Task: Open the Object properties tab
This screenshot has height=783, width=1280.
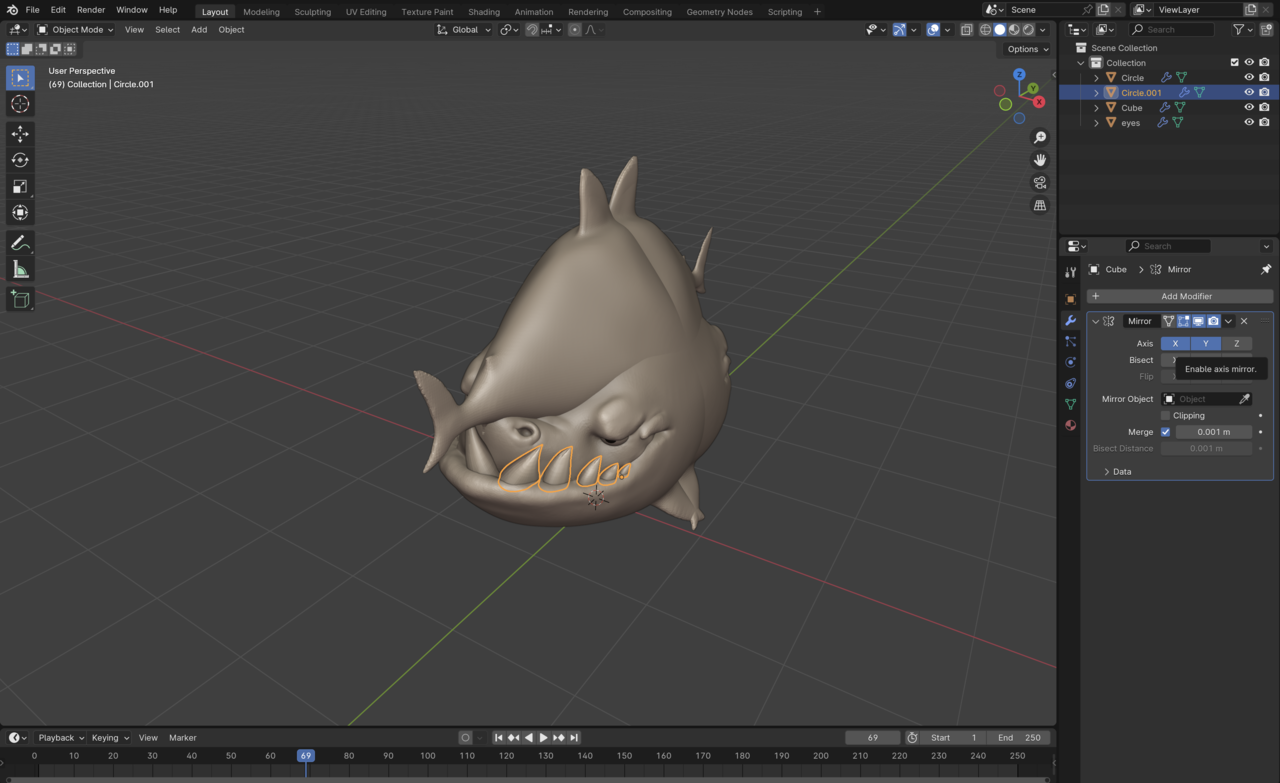Action: pos(1070,300)
